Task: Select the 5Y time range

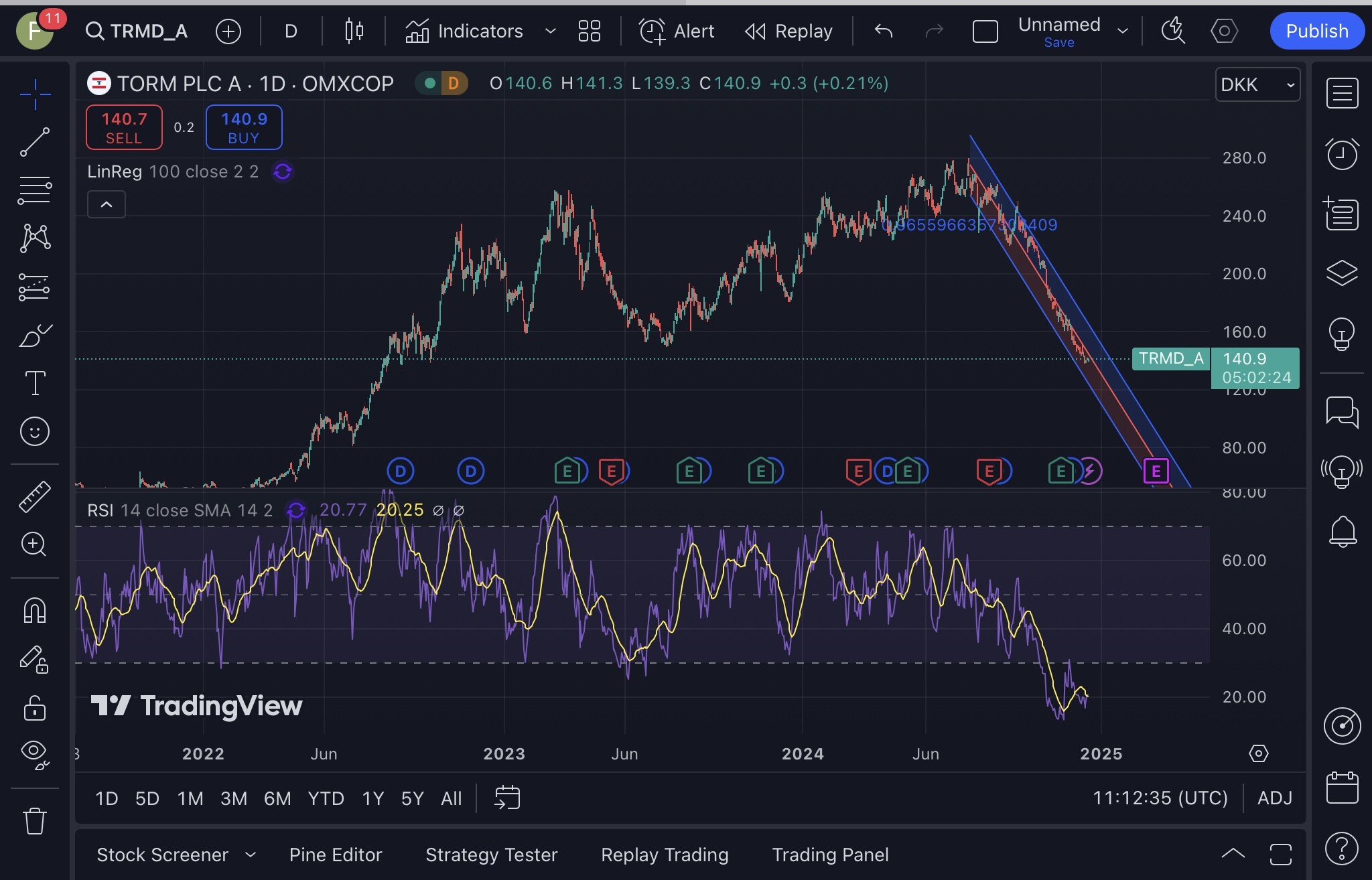Action: [x=412, y=798]
